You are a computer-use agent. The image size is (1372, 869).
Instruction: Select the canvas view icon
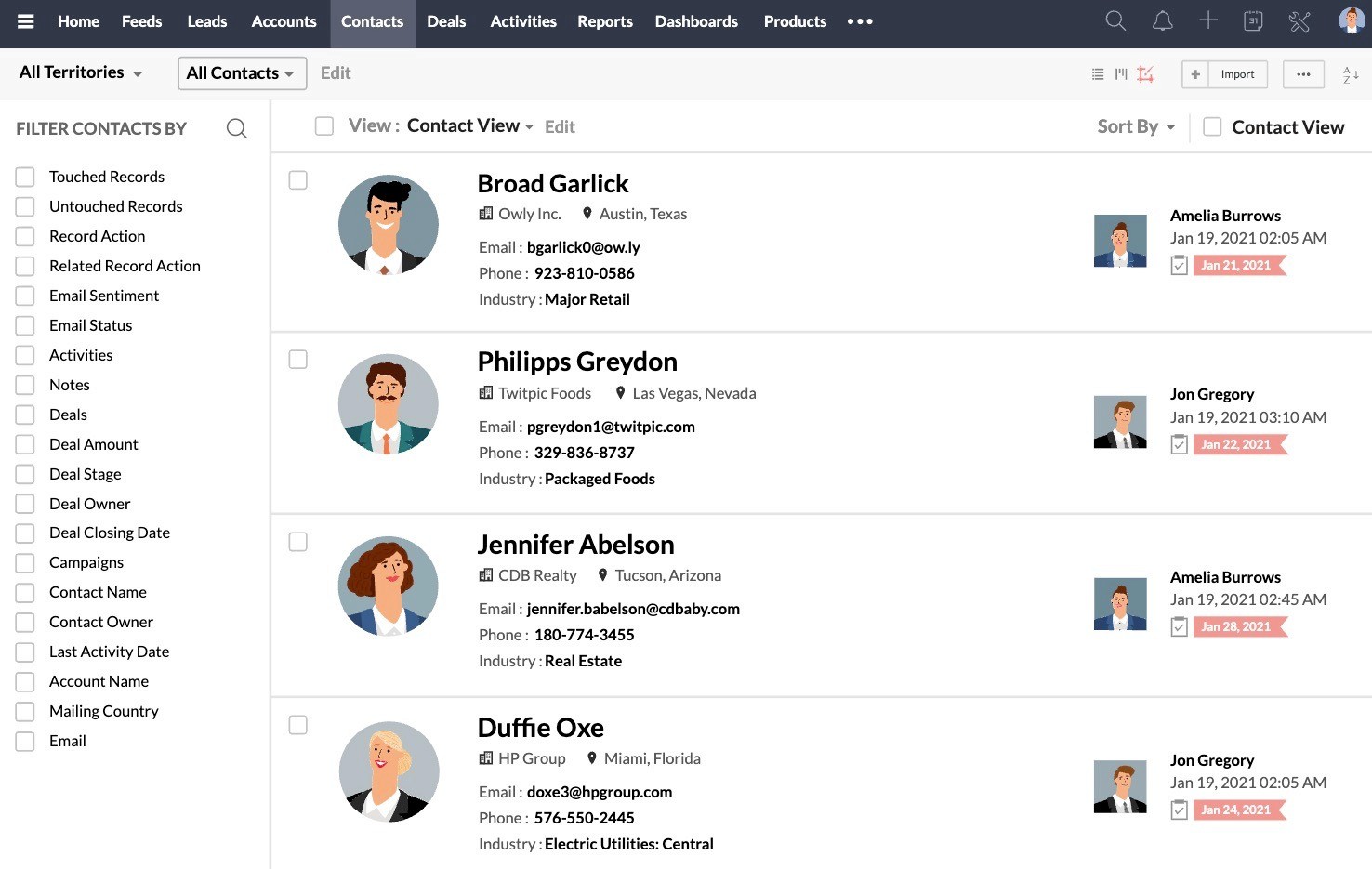pos(1145,74)
